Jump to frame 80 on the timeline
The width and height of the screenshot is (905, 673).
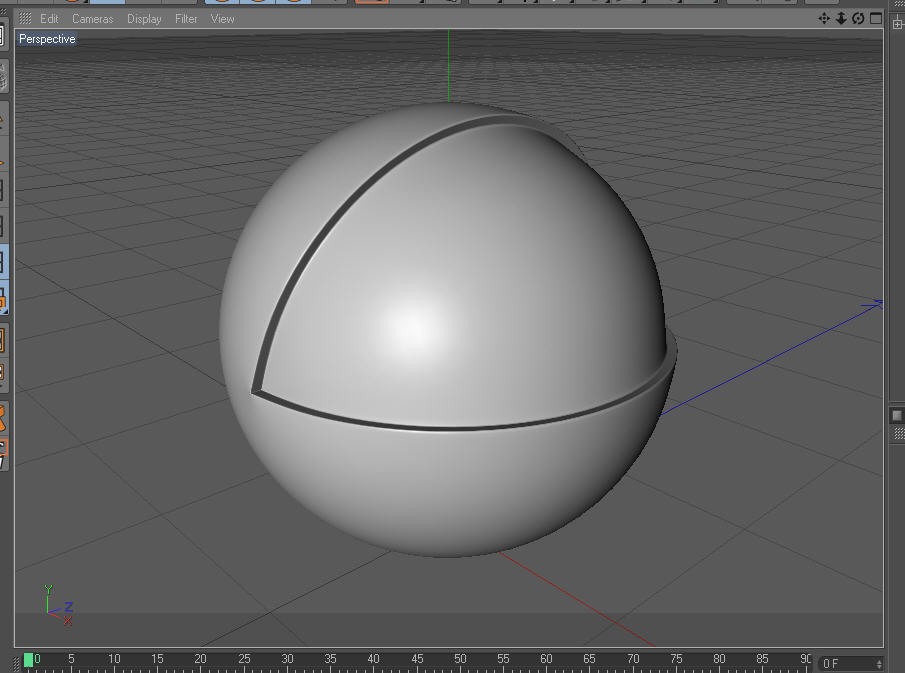719,659
